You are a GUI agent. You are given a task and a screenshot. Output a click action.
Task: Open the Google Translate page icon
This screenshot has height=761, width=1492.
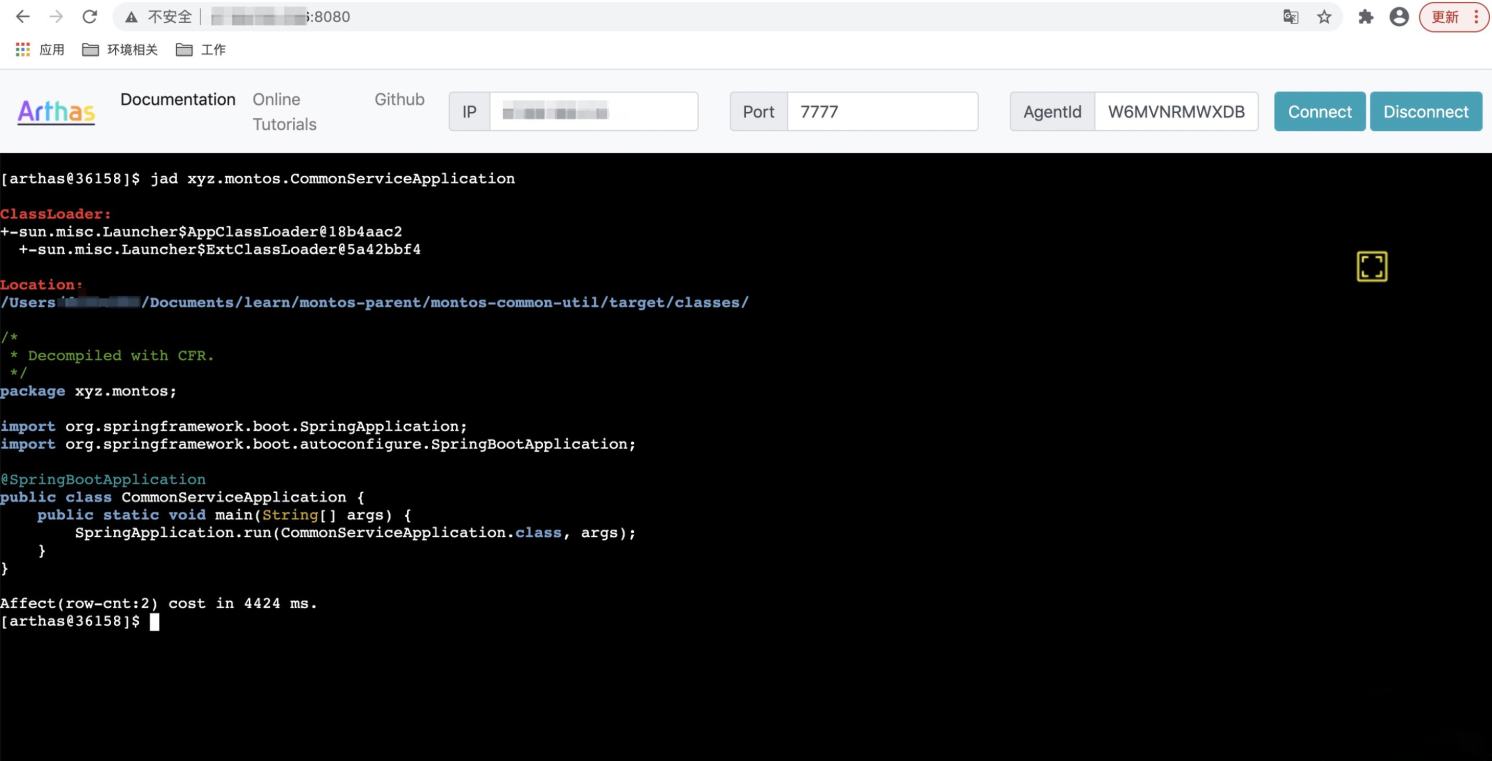point(1291,17)
